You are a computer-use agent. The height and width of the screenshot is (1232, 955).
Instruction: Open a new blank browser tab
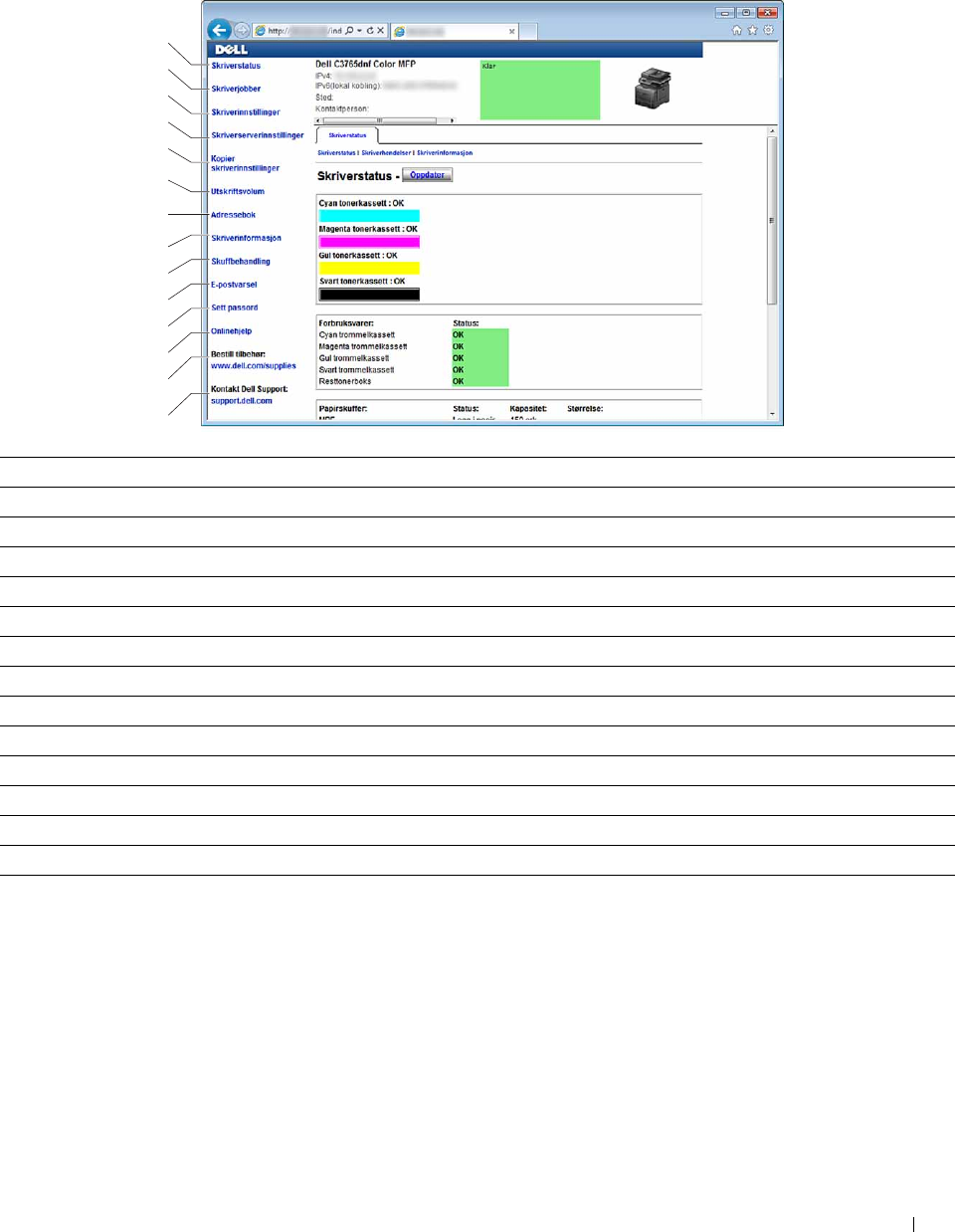pyautogui.click(x=529, y=32)
